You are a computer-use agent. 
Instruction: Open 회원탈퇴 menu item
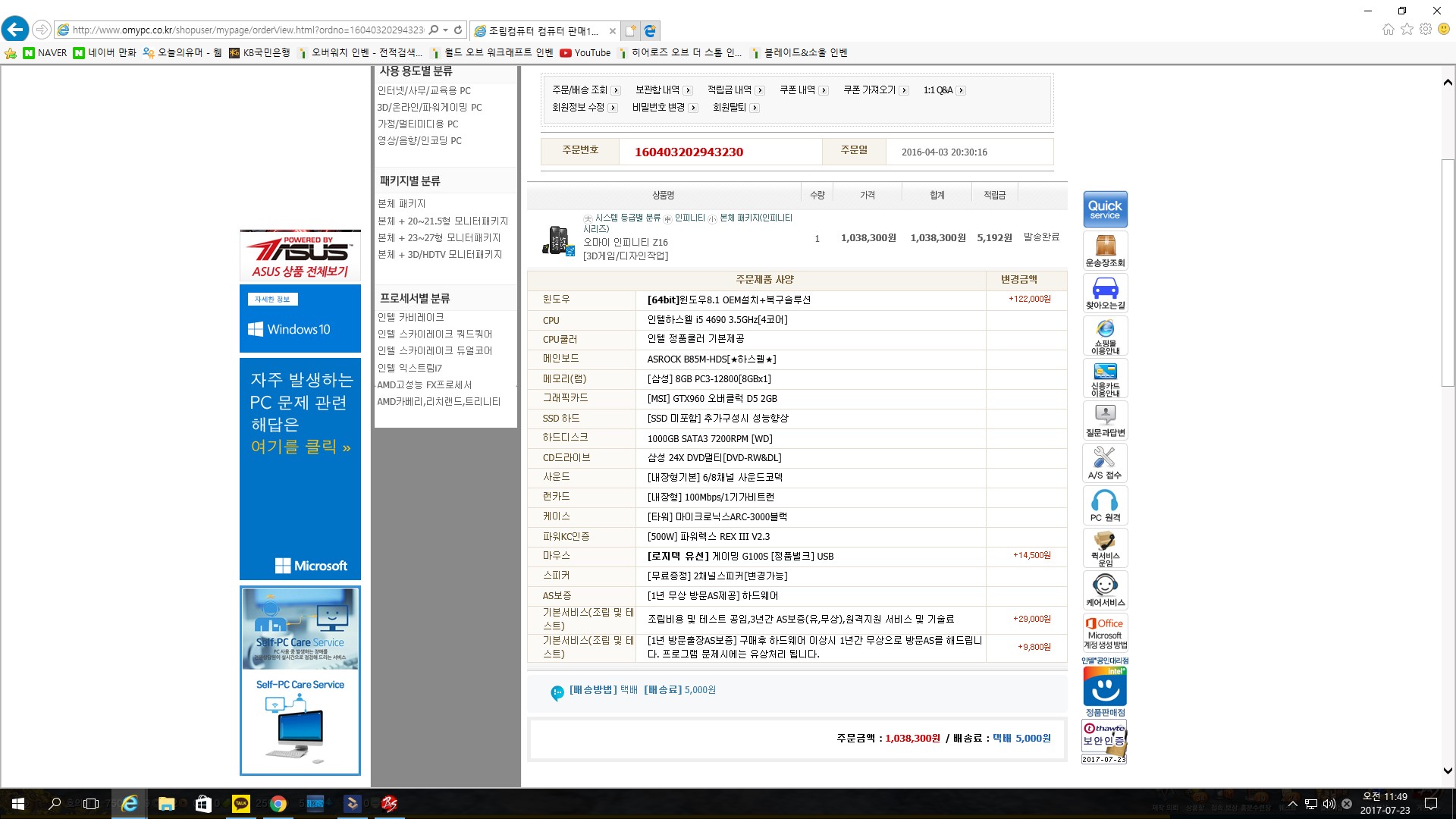coord(736,108)
